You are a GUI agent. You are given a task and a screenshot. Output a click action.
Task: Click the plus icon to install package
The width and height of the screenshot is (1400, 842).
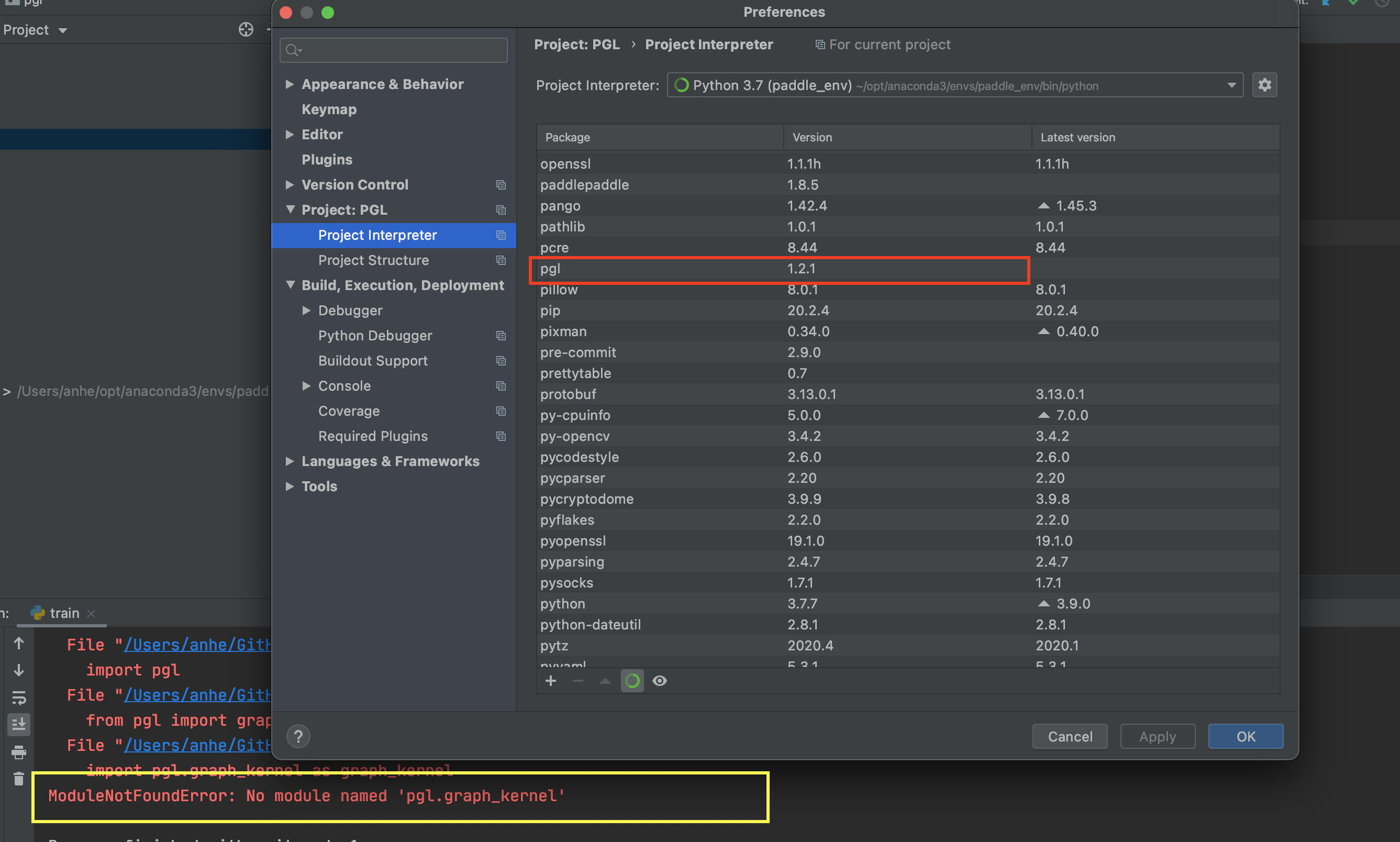coord(550,681)
